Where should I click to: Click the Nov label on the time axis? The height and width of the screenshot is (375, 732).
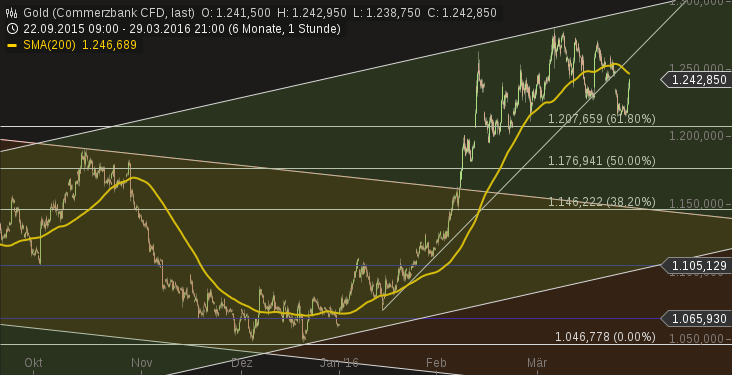pos(141,363)
